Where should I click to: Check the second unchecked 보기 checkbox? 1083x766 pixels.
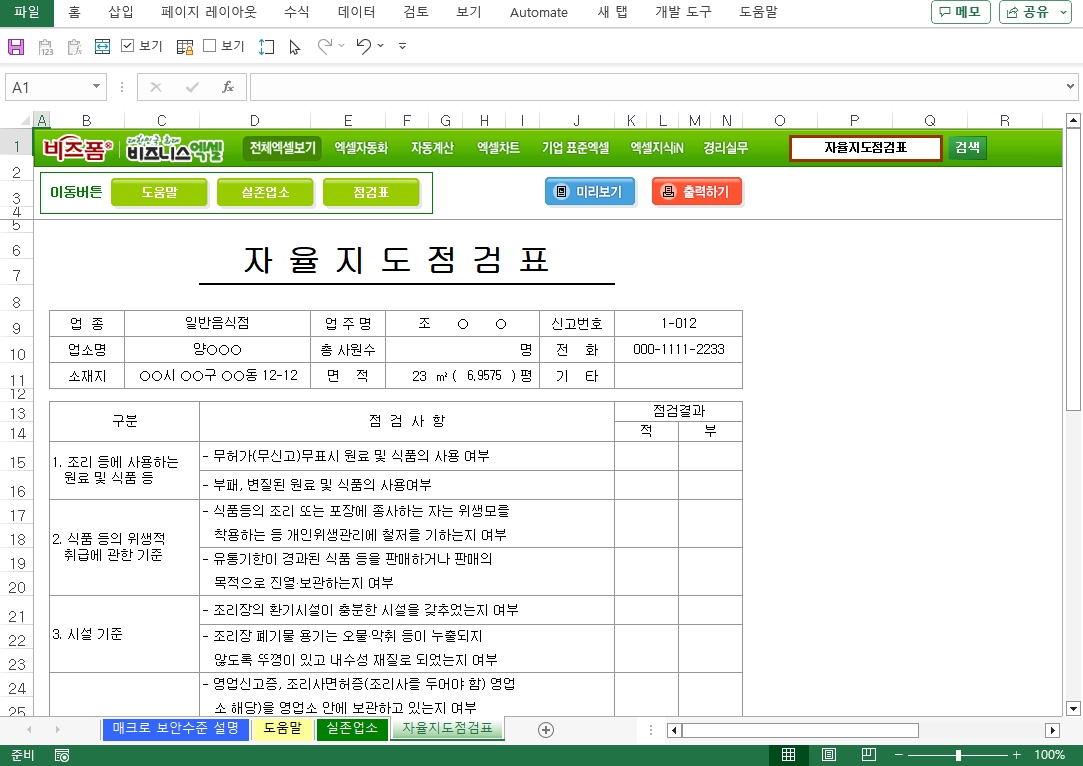click(210, 46)
